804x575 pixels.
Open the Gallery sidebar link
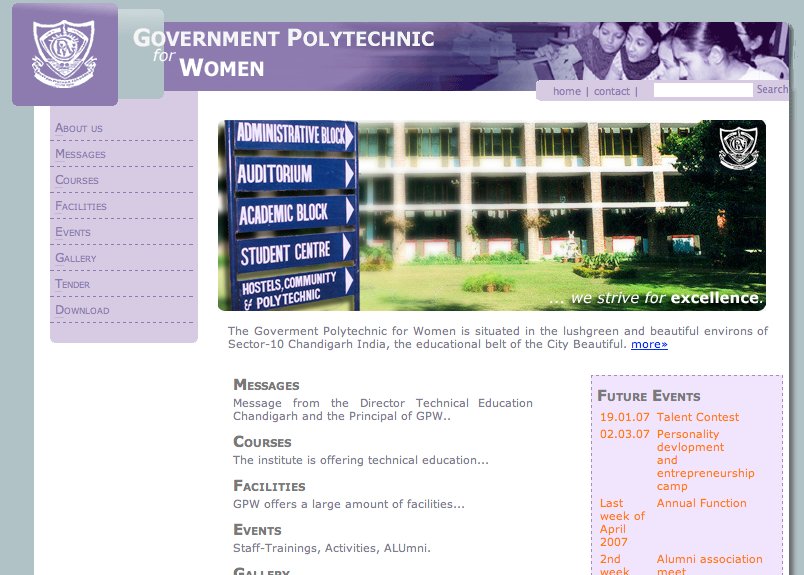(x=76, y=258)
